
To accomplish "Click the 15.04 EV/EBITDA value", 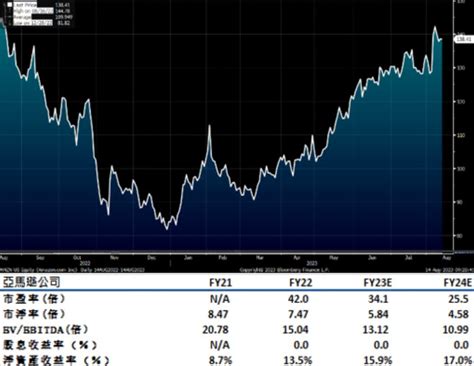I will [296, 330].
